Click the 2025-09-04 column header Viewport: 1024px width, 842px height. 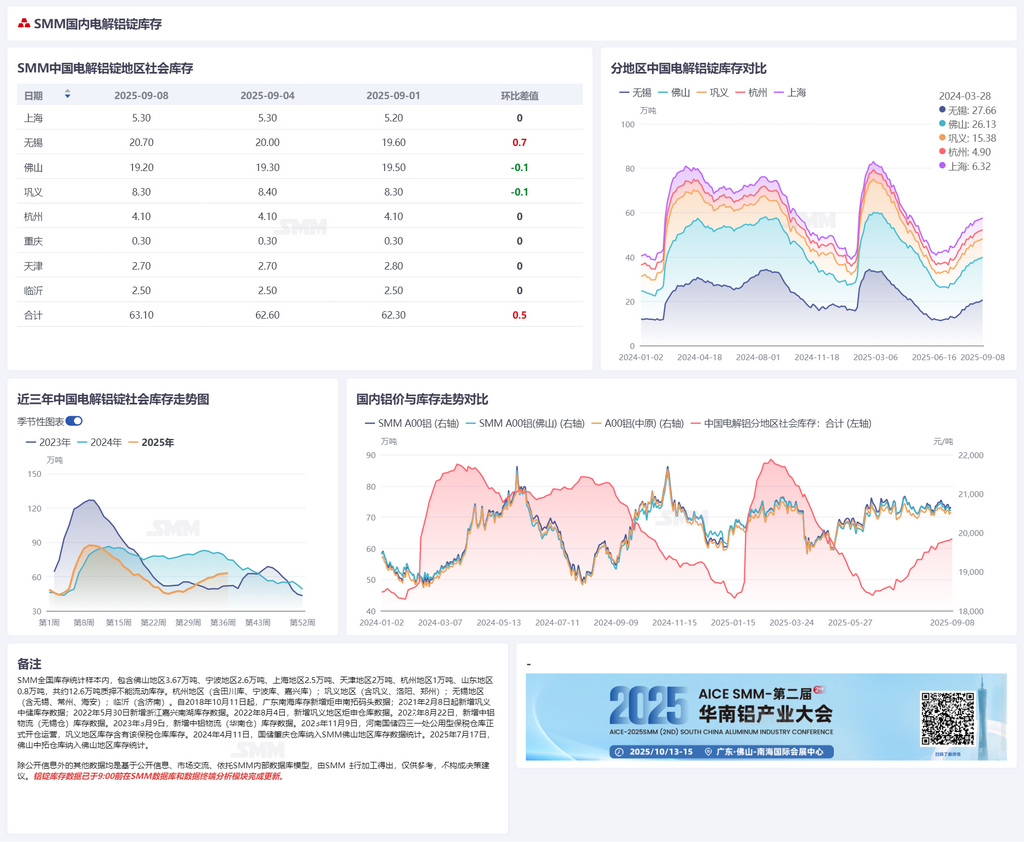[x=267, y=95]
